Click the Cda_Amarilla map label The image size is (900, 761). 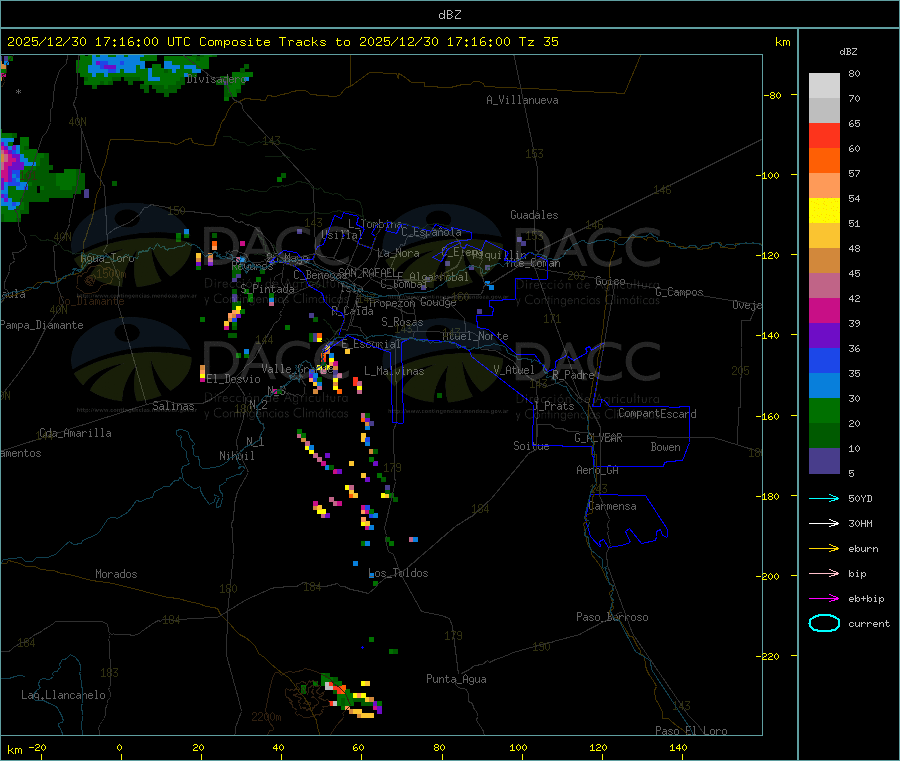coord(75,433)
